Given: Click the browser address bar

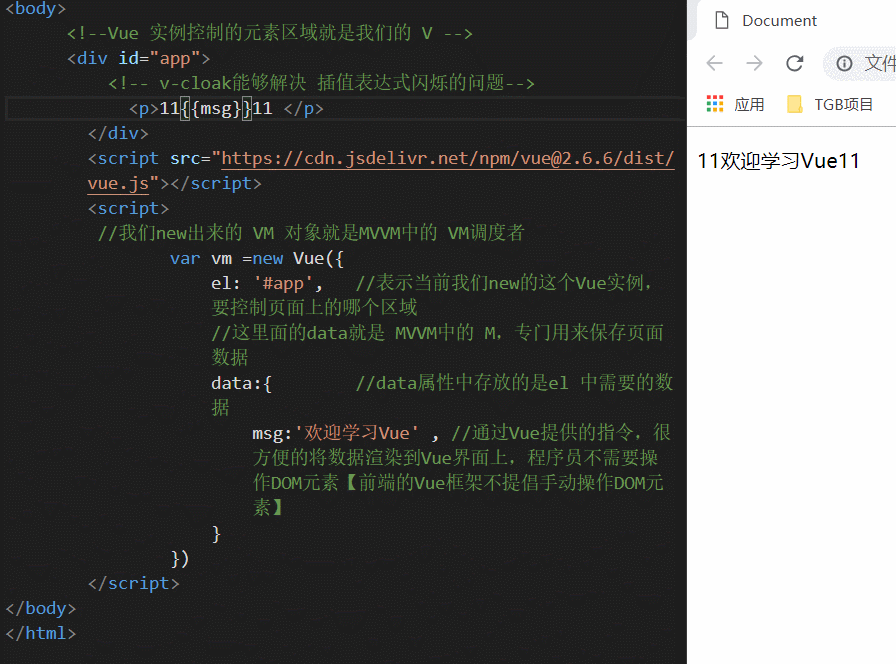Looking at the screenshot, I should coord(860,63).
